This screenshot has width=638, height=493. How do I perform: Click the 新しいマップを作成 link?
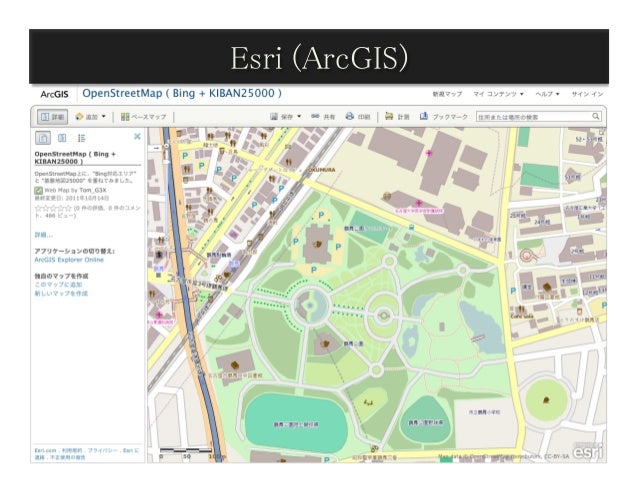pyautogui.click(x=61, y=293)
